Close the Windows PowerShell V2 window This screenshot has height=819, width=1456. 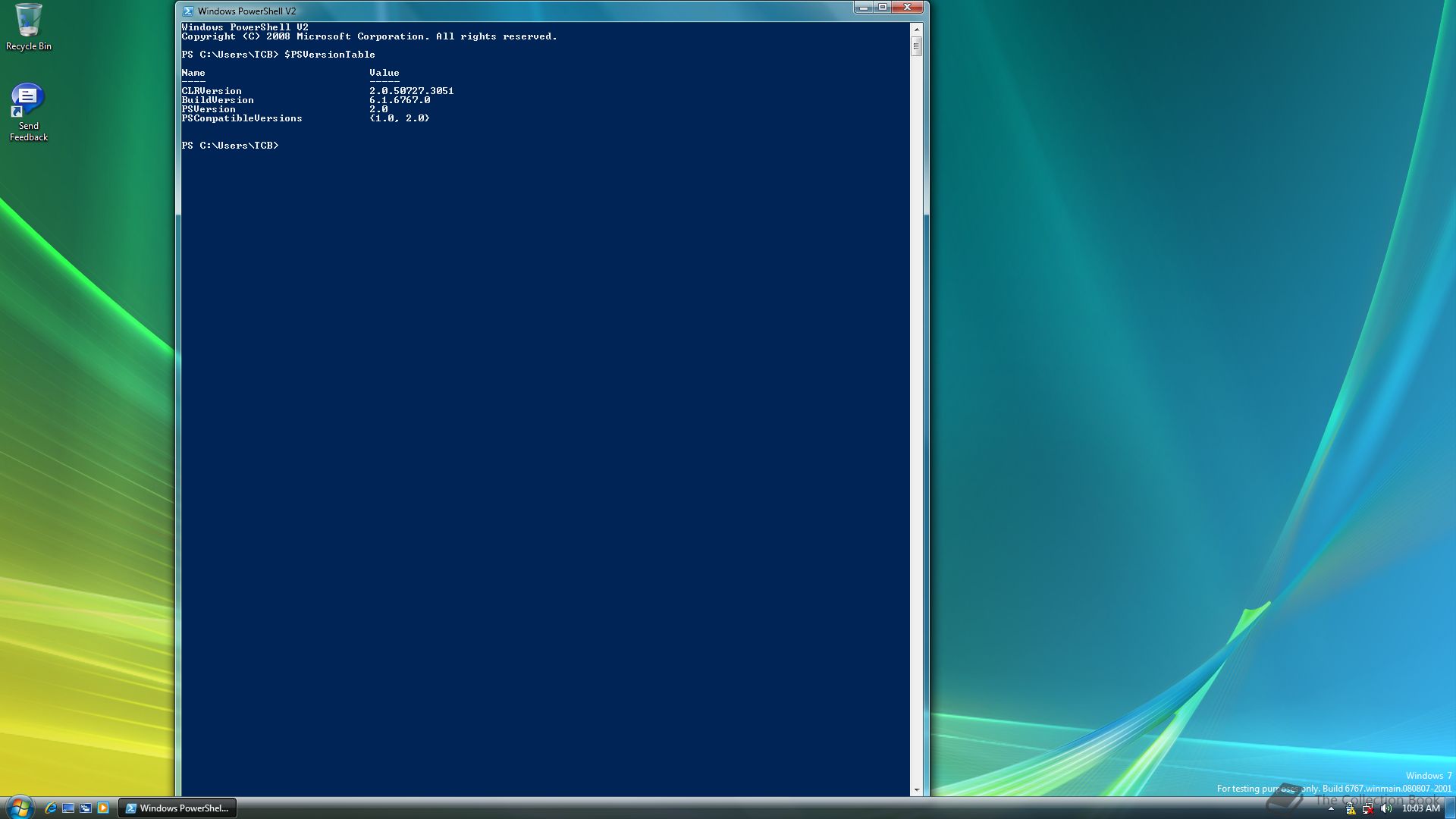click(908, 8)
